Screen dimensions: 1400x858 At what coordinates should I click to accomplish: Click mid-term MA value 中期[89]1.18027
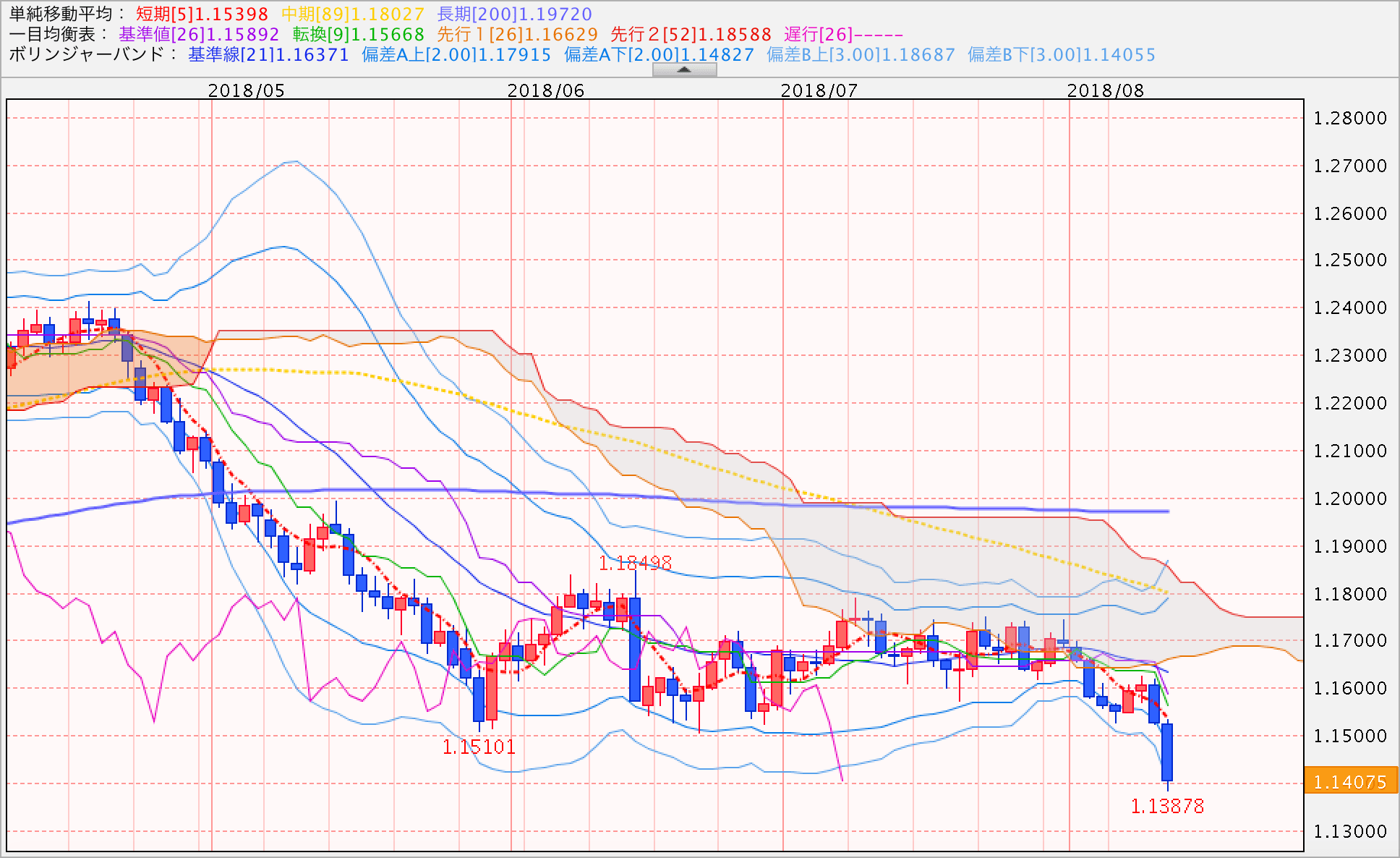353,14
